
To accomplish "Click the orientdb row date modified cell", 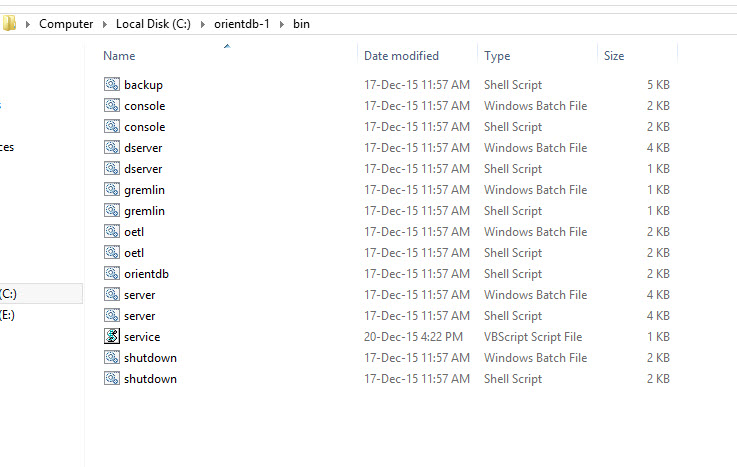I will [417, 274].
